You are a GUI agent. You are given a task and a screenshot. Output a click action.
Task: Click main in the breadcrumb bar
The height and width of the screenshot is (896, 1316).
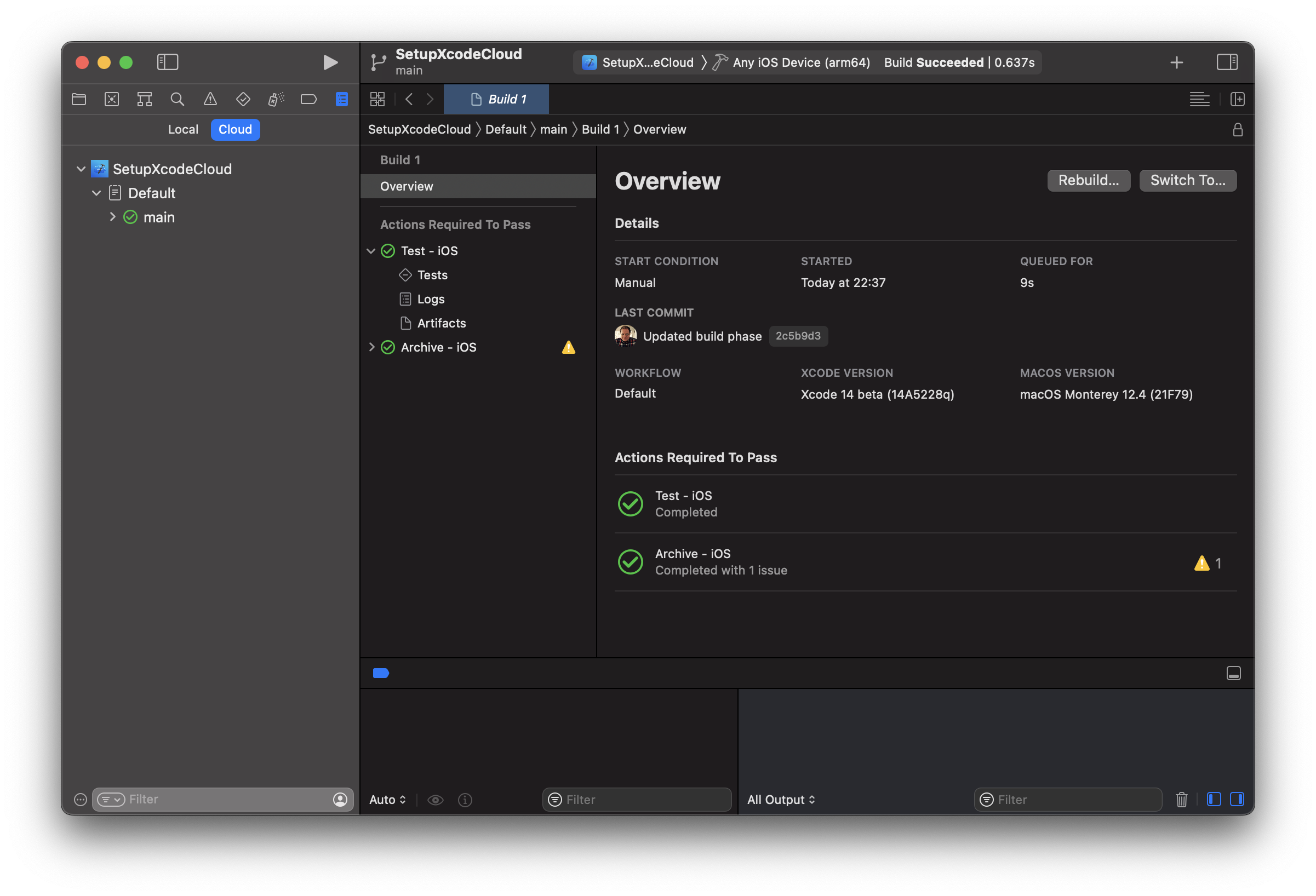tap(553, 130)
